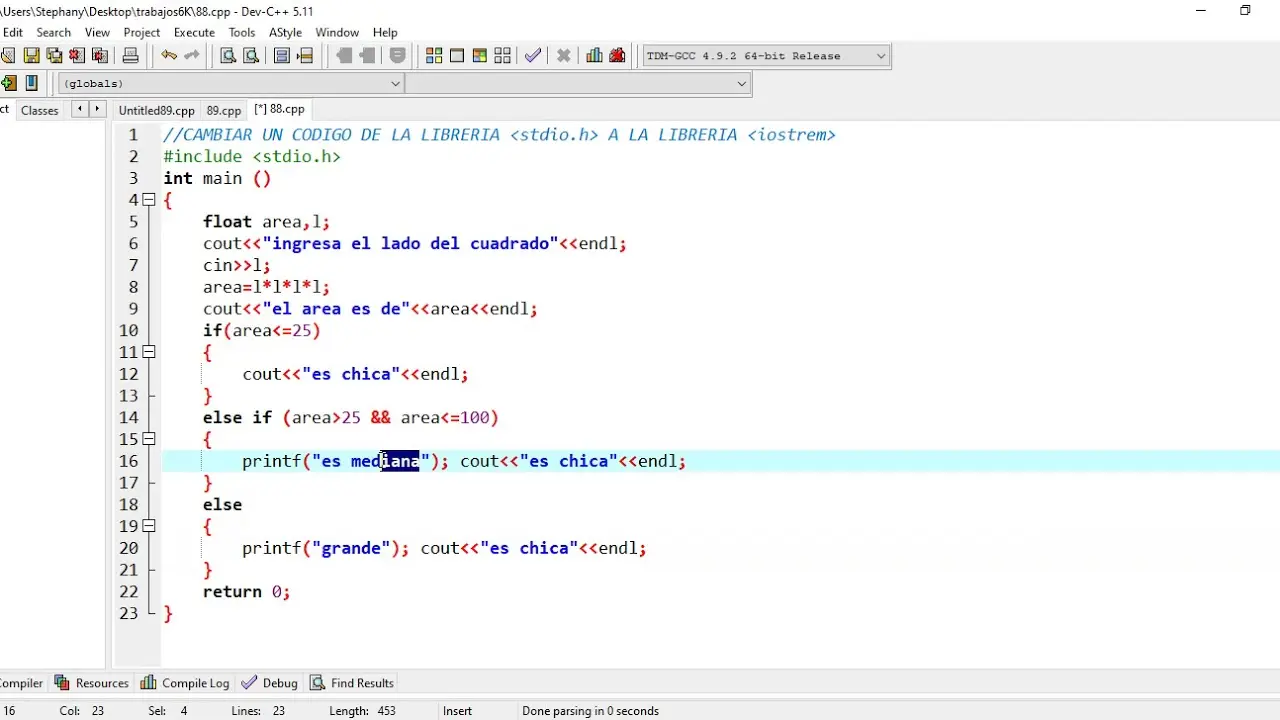The image size is (1280, 720).
Task: Open the Execute menu
Action: [194, 32]
